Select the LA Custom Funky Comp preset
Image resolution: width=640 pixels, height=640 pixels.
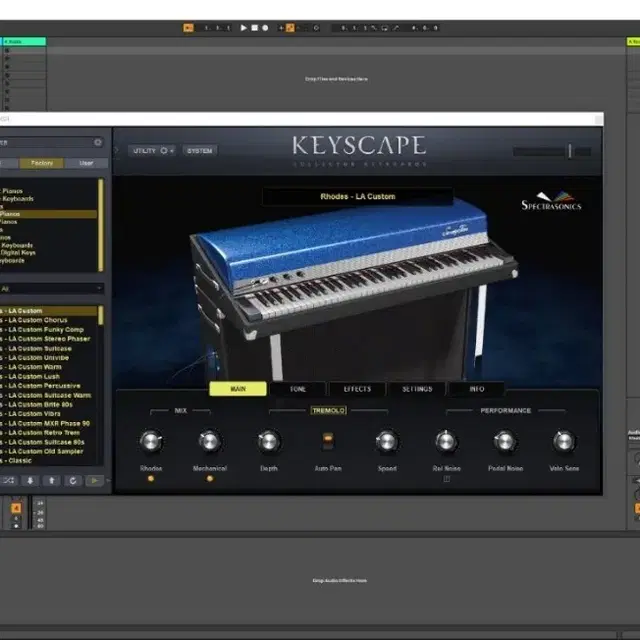(x=46, y=329)
